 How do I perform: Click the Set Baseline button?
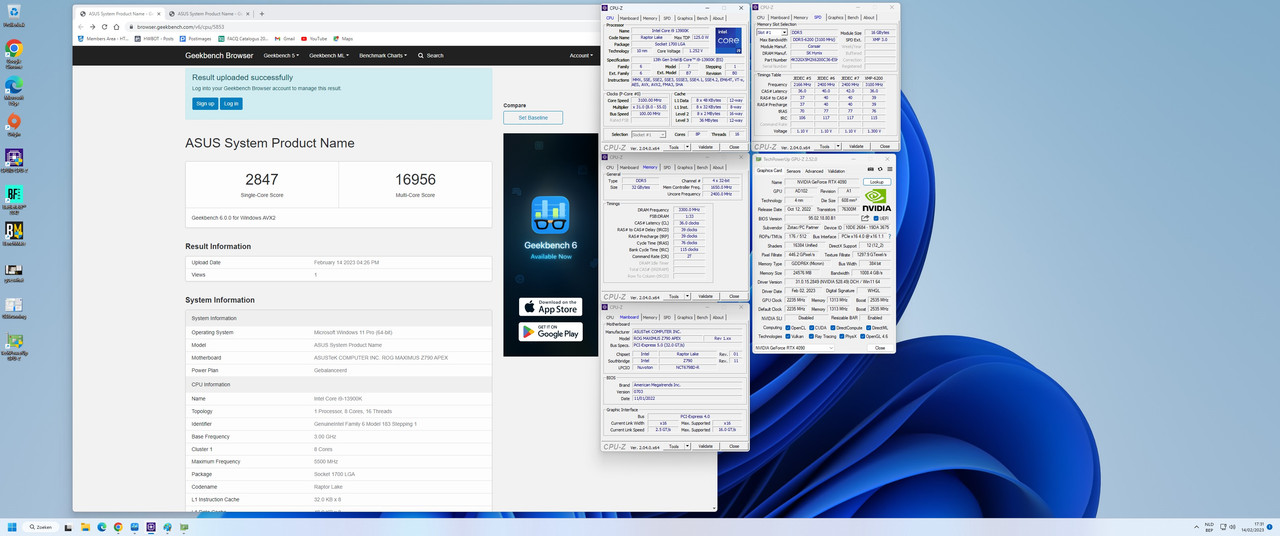pyautogui.click(x=533, y=118)
